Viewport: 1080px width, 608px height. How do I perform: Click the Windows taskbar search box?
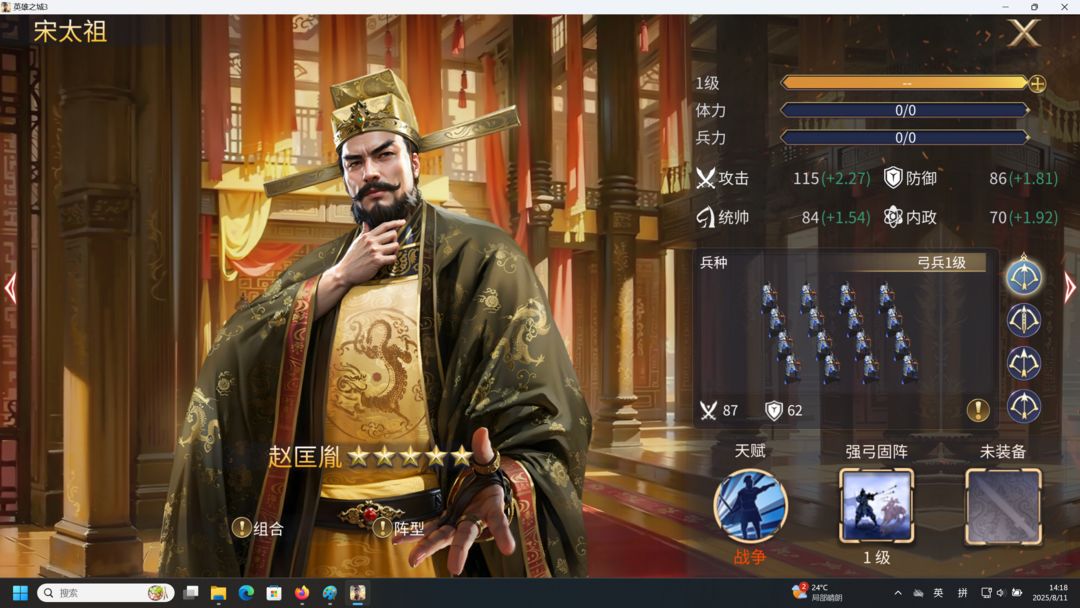pyautogui.click(x=105, y=593)
